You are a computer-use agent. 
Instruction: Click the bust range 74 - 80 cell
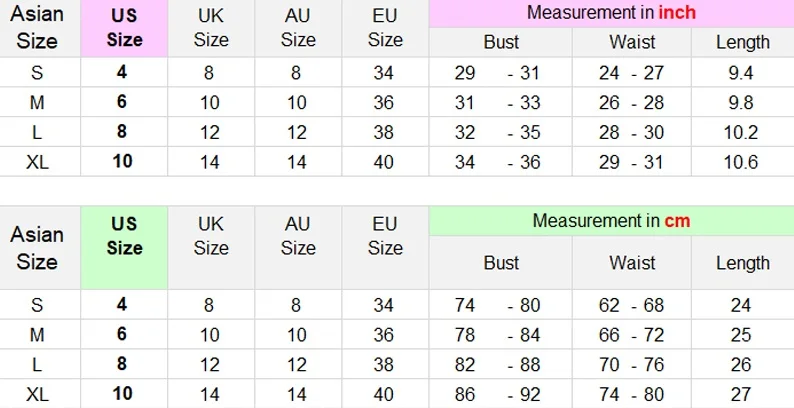(x=499, y=305)
